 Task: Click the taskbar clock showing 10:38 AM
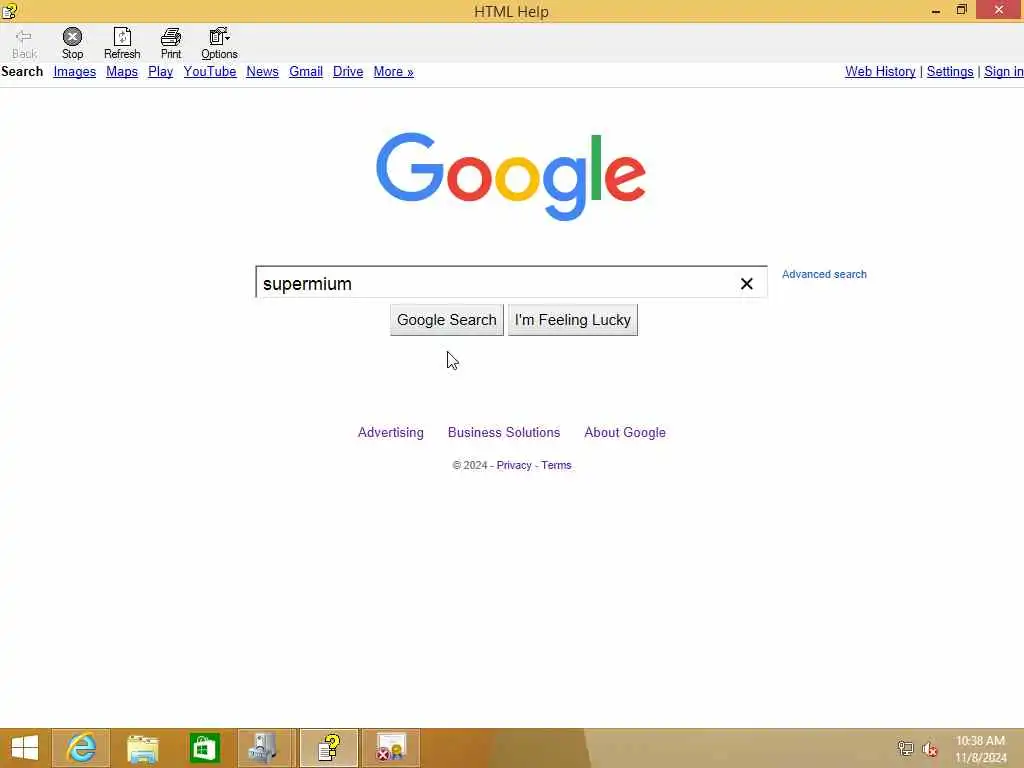[x=980, y=748]
